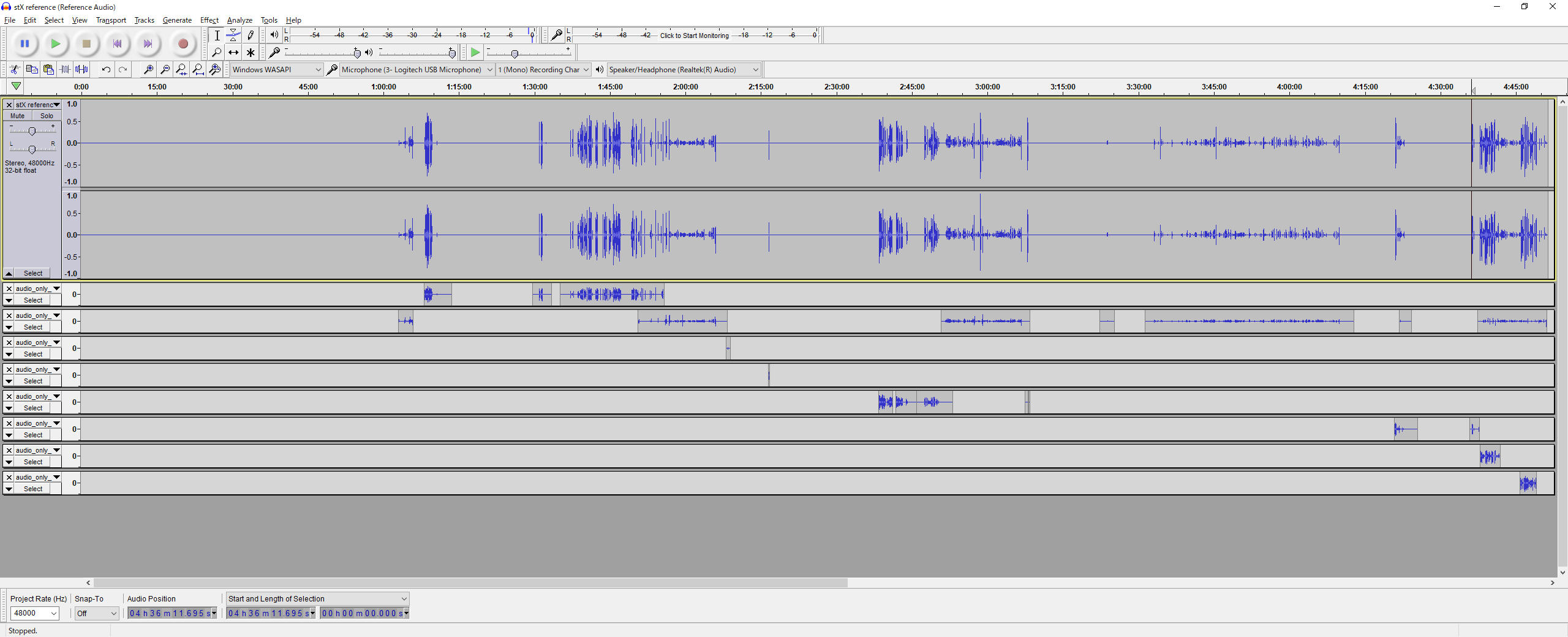Screen dimensions: 1568x637
Task: Collapse the stX reference track
Action: pos(9,273)
